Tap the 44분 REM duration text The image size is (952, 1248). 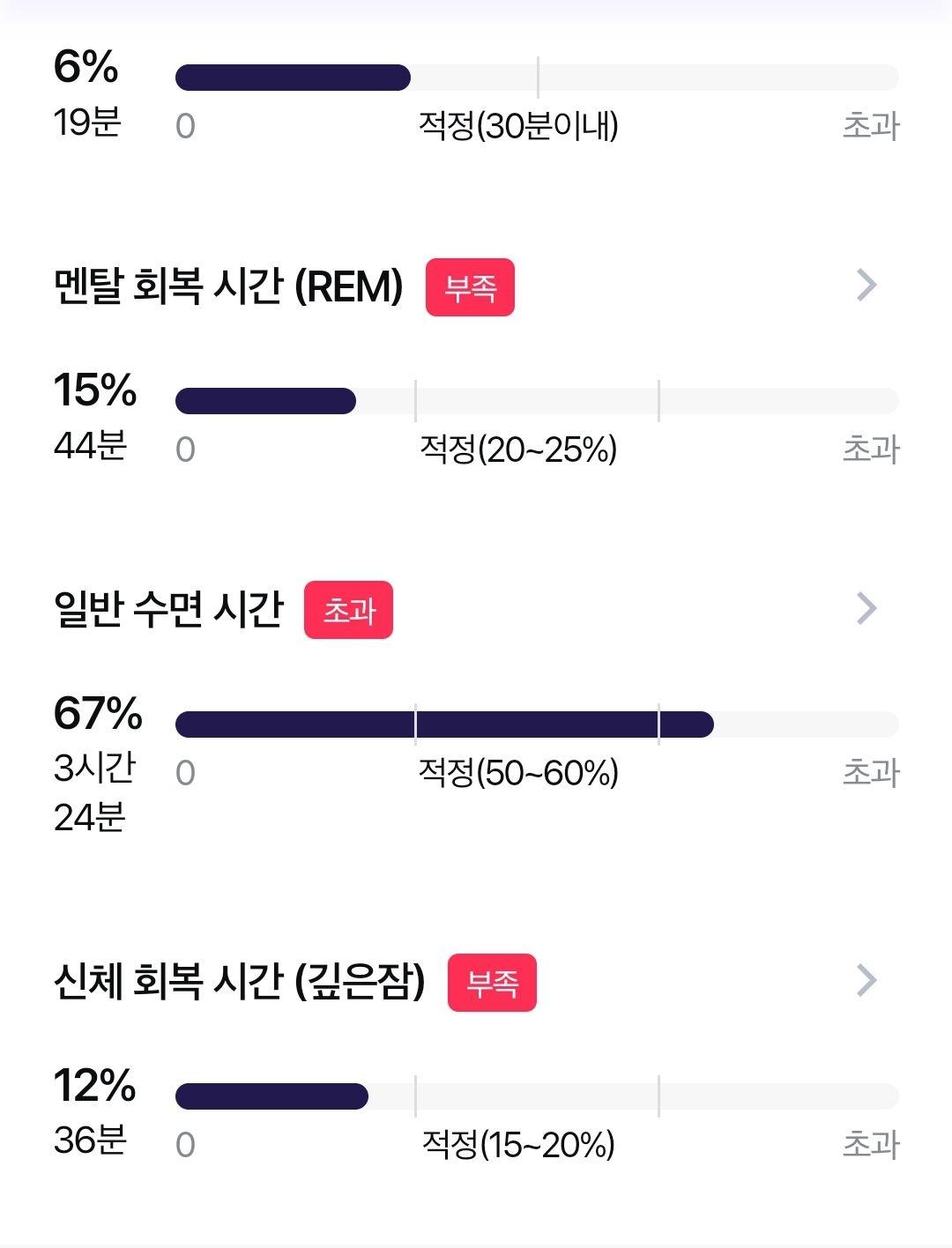(90, 445)
